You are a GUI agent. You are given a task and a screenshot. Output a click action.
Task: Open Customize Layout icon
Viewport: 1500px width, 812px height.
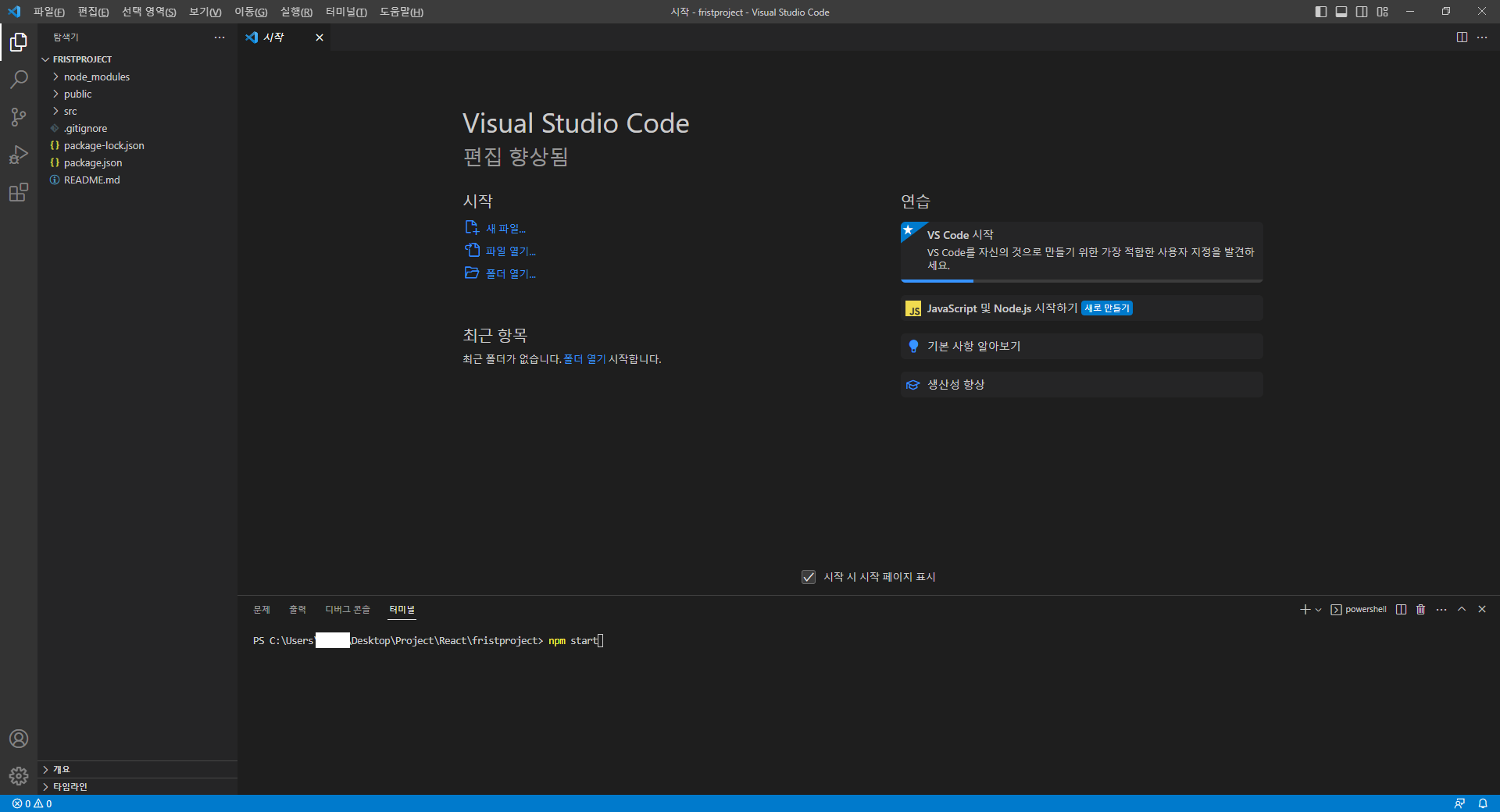click(1383, 12)
